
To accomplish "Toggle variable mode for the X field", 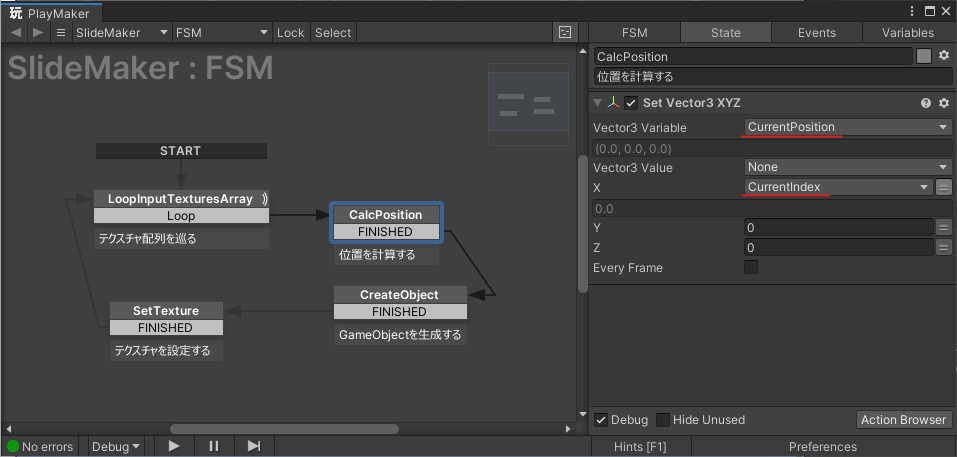I will 944,187.
